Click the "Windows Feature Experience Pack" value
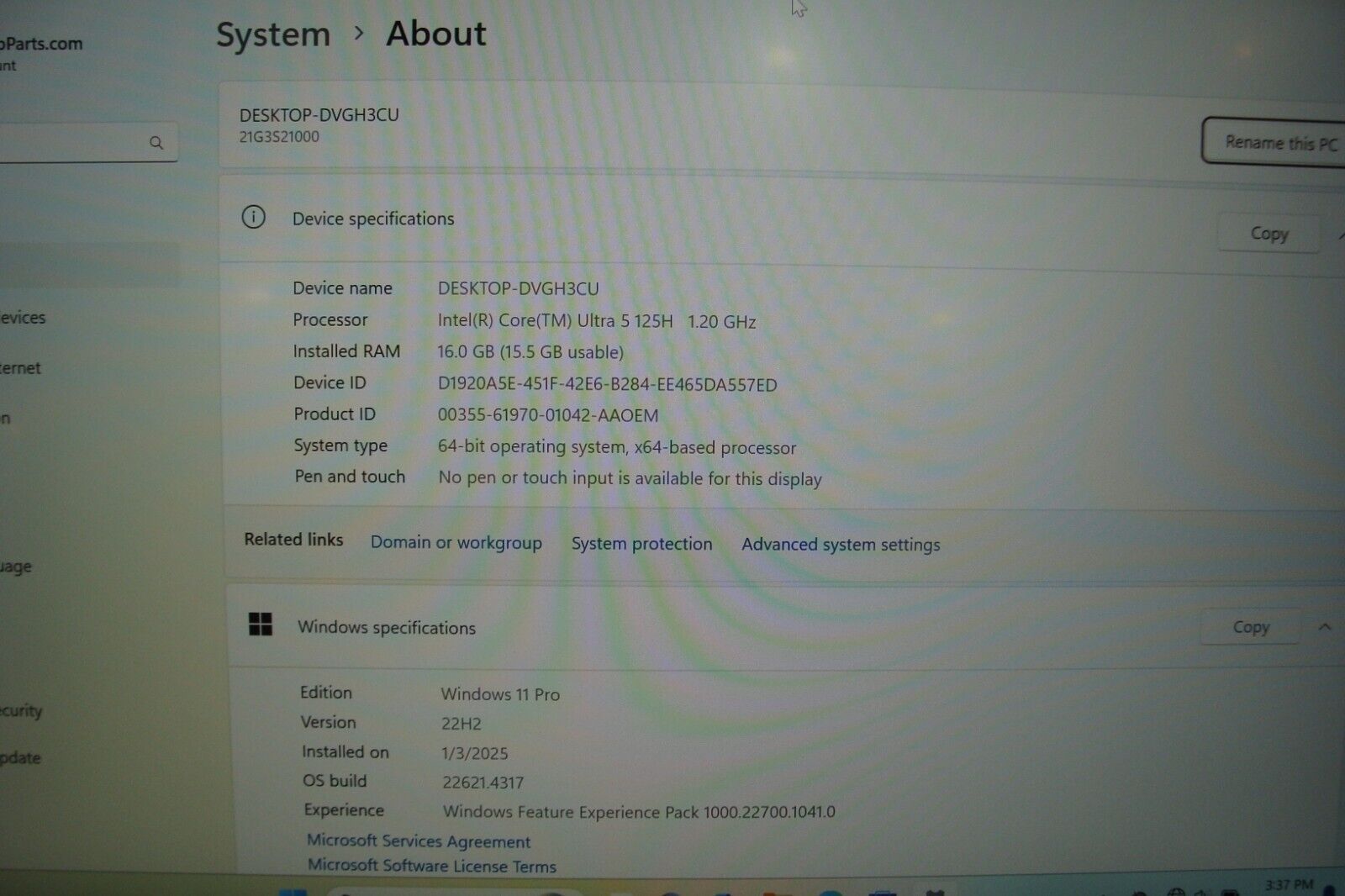The image size is (1345, 896). pyautogui.click(x=639, y=812)
